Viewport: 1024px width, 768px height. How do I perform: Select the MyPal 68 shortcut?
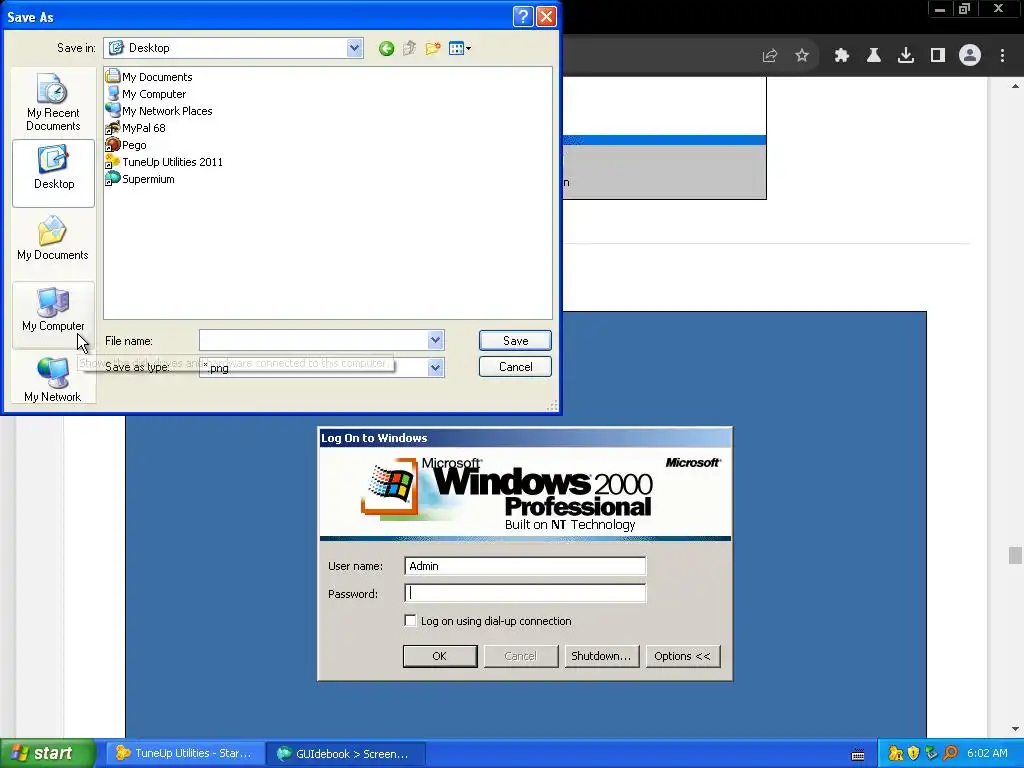pyautogui.click(x=136, y=128)
